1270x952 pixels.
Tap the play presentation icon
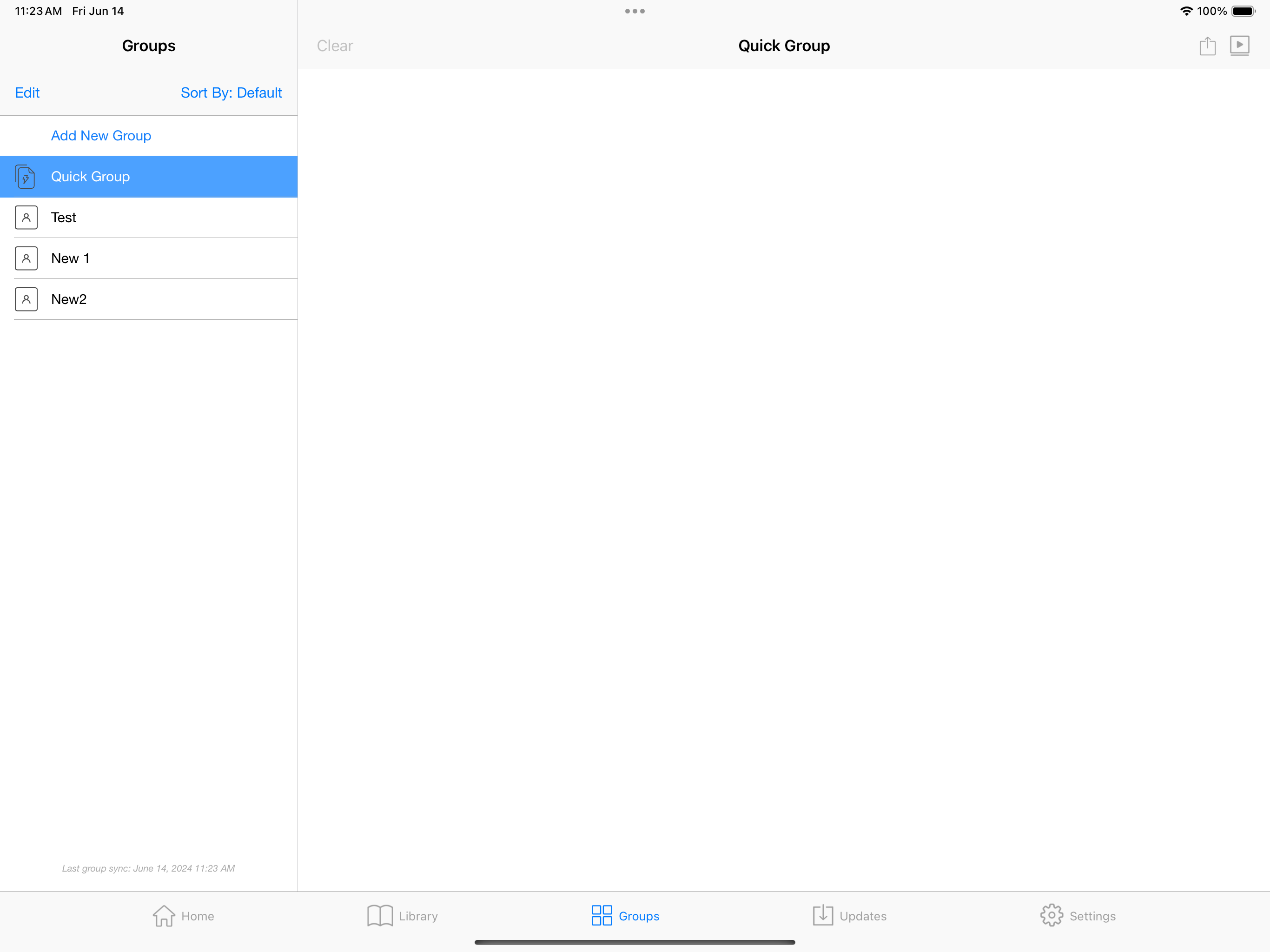[1240, 46]
